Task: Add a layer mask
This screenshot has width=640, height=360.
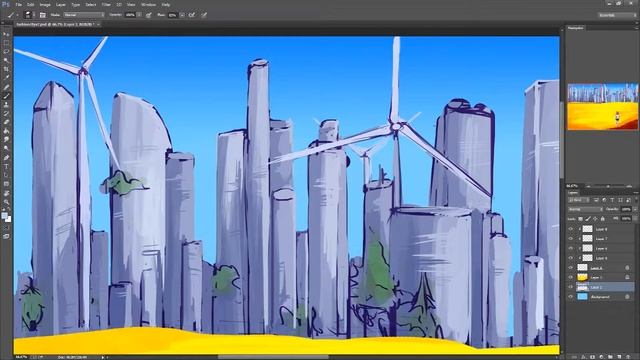Action: [593, 357]
